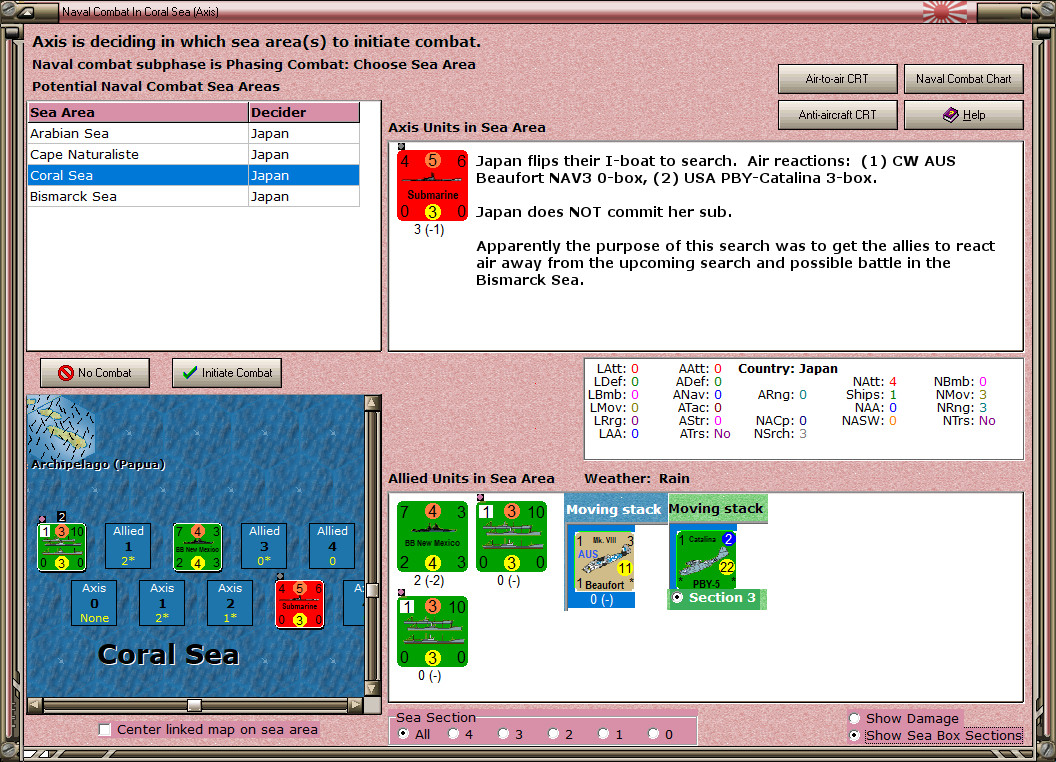Click the Allied 1 sea box on the Coral Sea map
Viewport: 1056px width, 762px height.
(x=128, y=546)
